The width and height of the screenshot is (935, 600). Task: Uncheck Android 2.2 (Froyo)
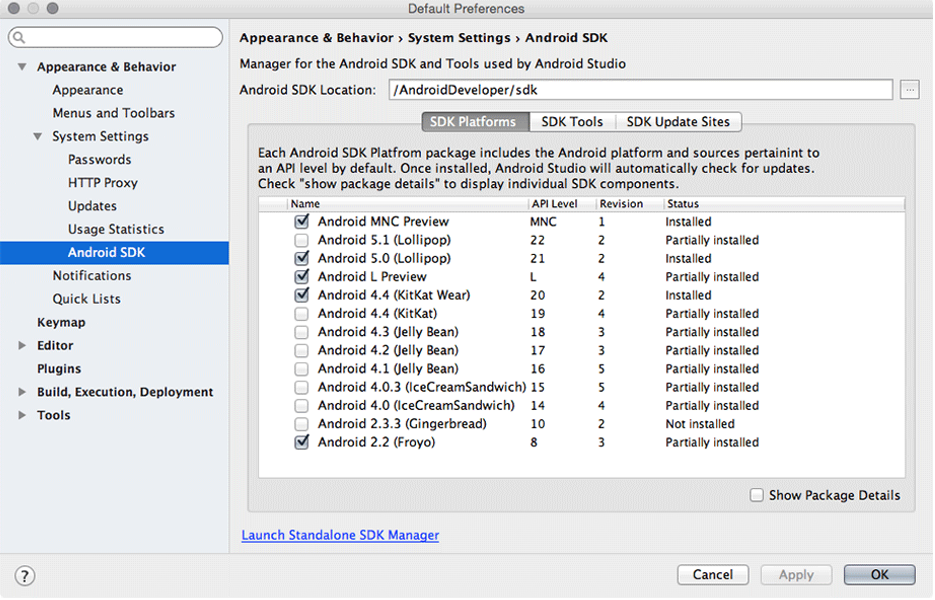[x=302, y=442]
